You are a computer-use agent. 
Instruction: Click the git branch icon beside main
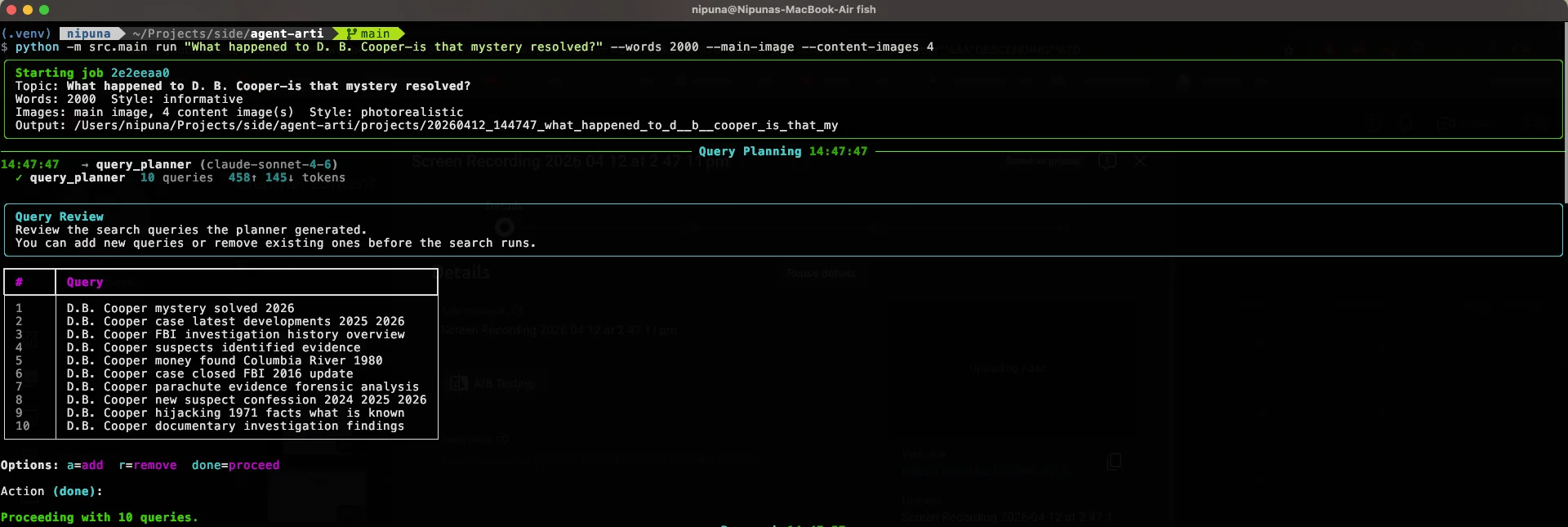(x=351, y=33)
